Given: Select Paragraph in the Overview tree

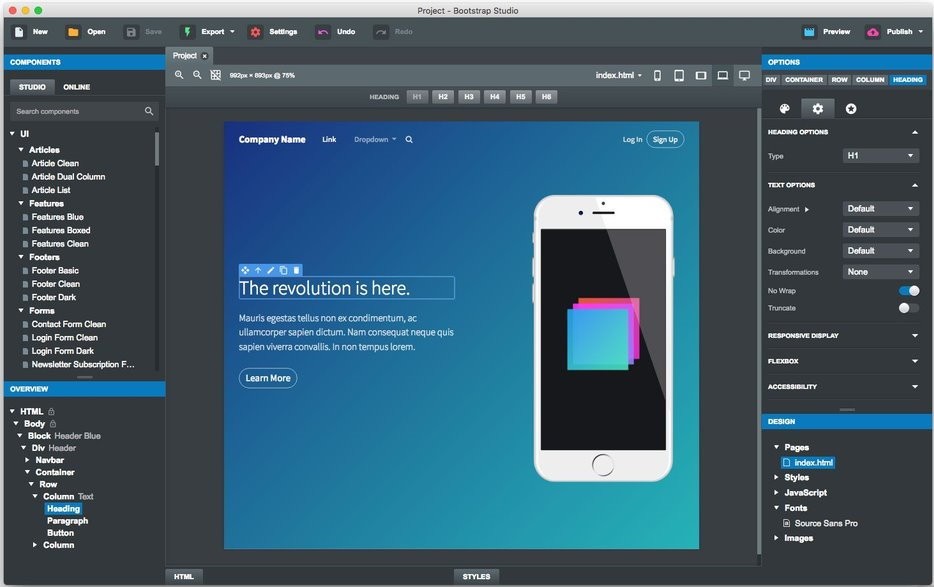Looking at the screenshot, I should 67,521.
